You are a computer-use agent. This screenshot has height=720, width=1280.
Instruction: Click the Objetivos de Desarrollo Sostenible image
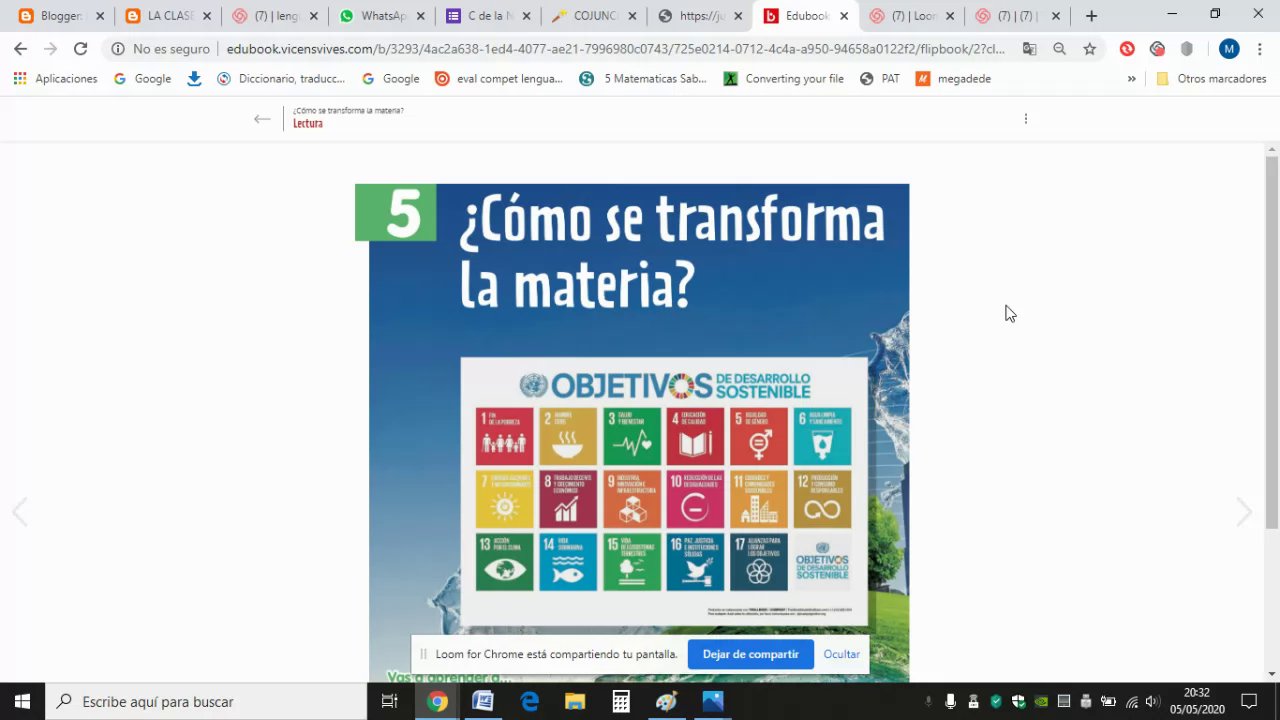[x=664, y=491]
